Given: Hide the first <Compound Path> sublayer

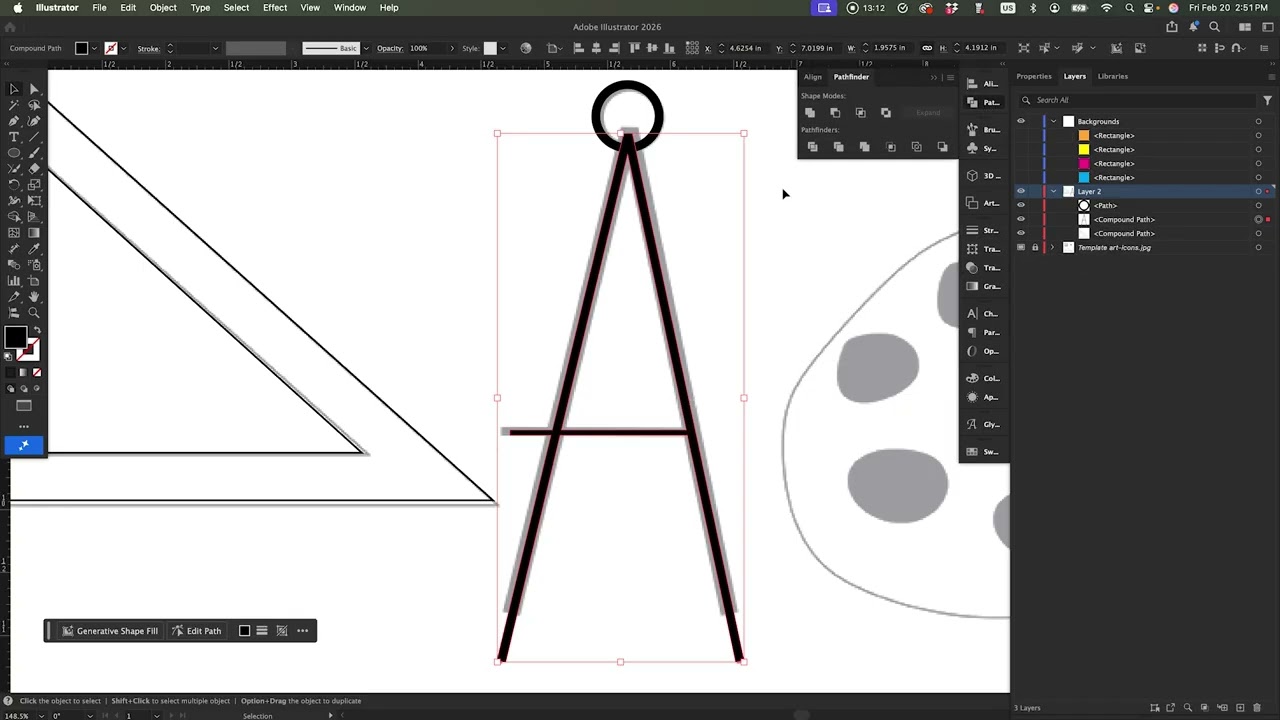Looking at the screenshot, I should [x=1021, y=219].
